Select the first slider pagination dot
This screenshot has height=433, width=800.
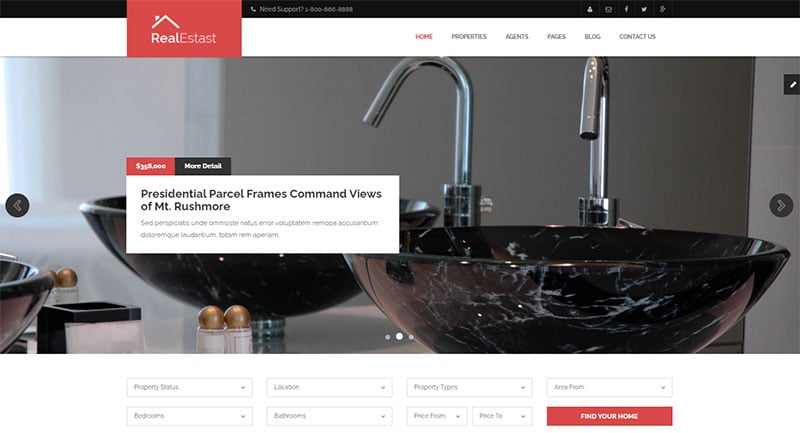point(388,337)
